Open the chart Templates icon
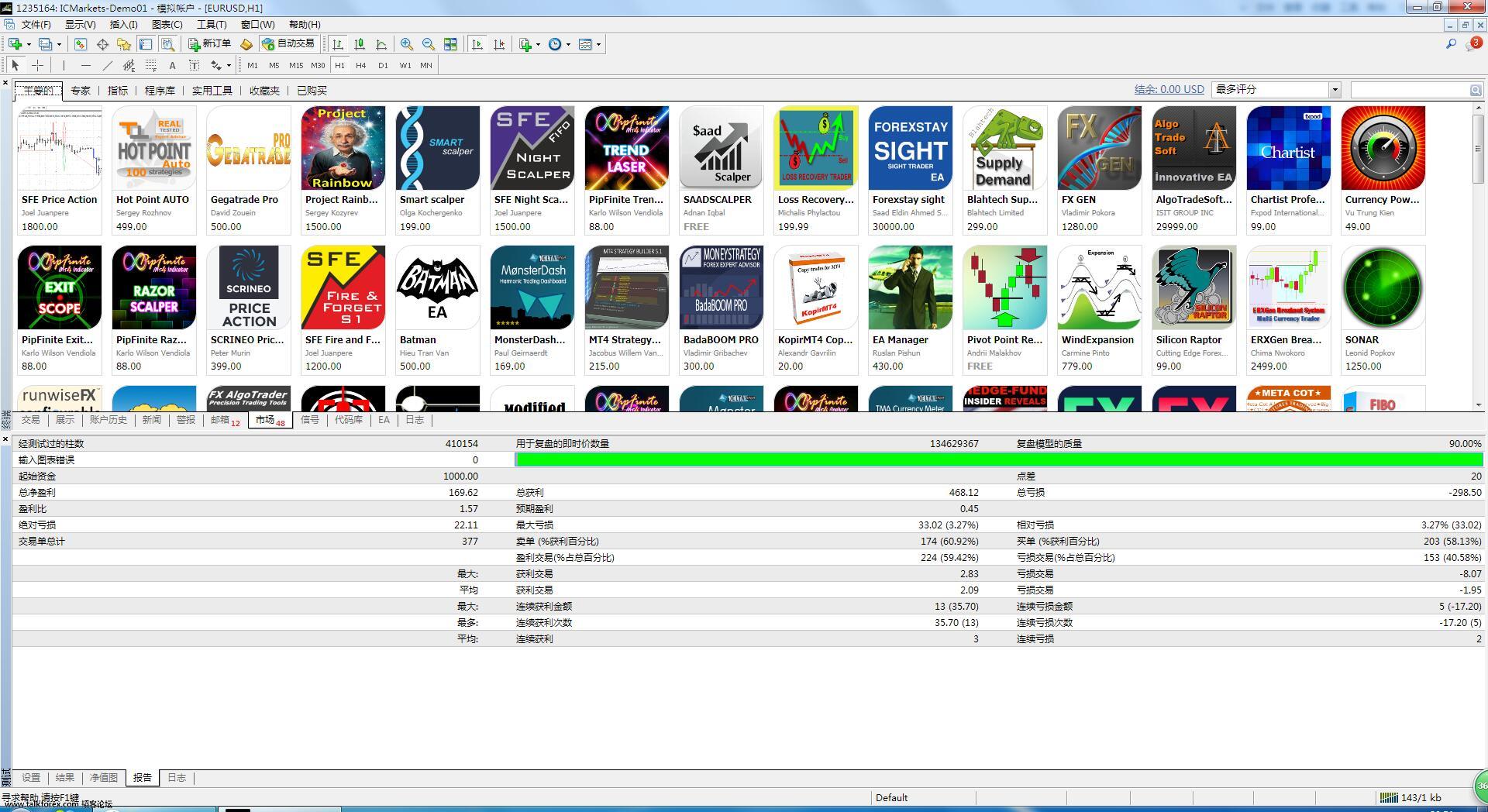1488x812 pixels. 585,44
